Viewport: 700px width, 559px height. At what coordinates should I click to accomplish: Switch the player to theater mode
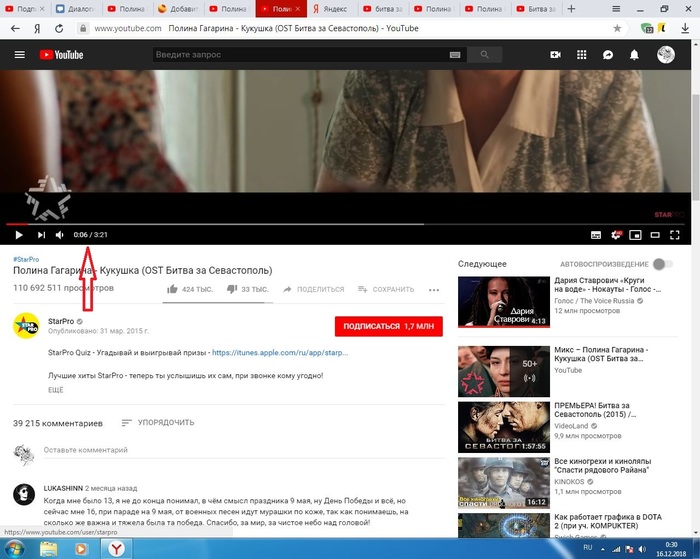[x=654, y=235]
